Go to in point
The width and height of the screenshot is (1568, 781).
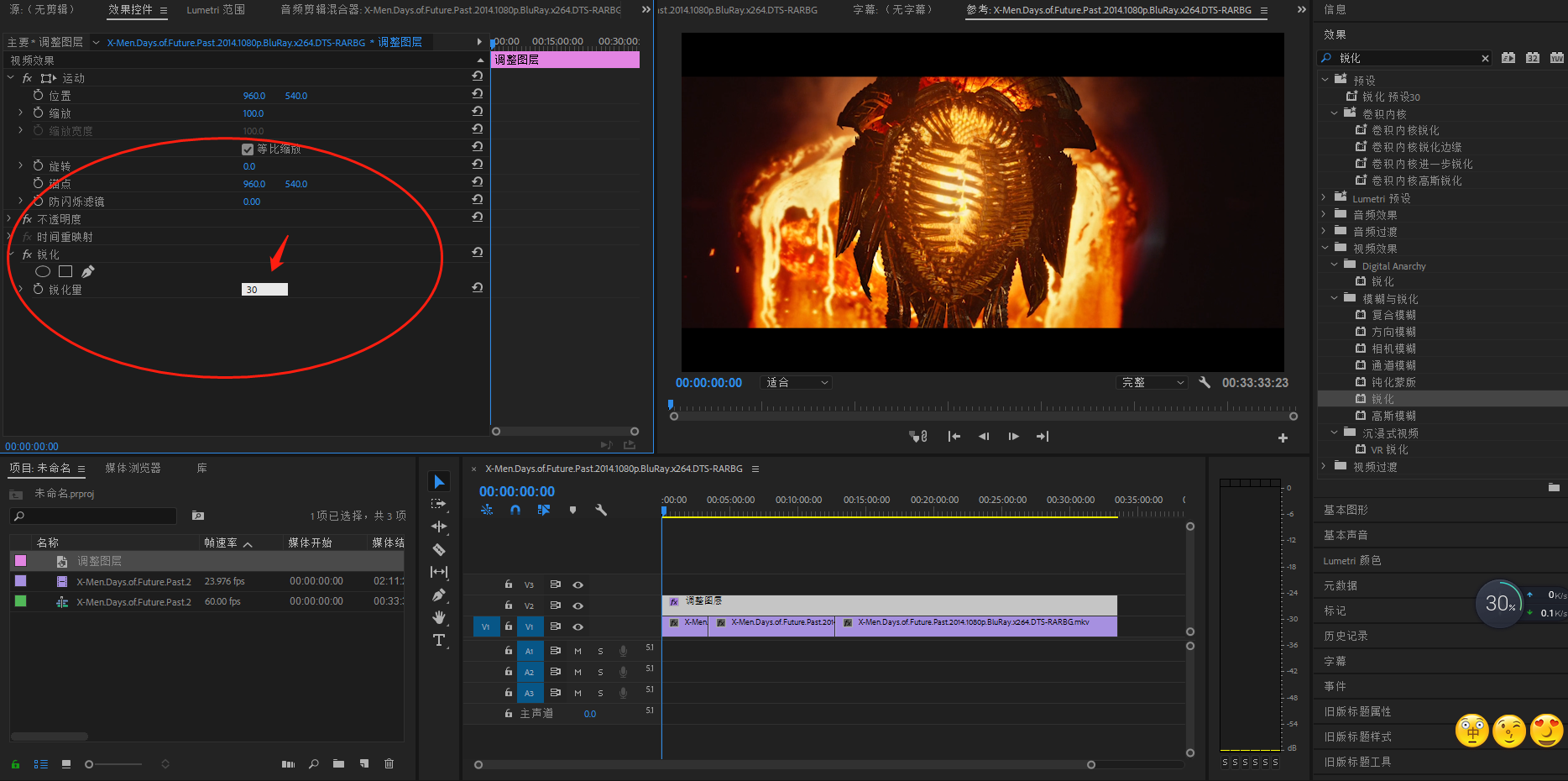[954, 436]
